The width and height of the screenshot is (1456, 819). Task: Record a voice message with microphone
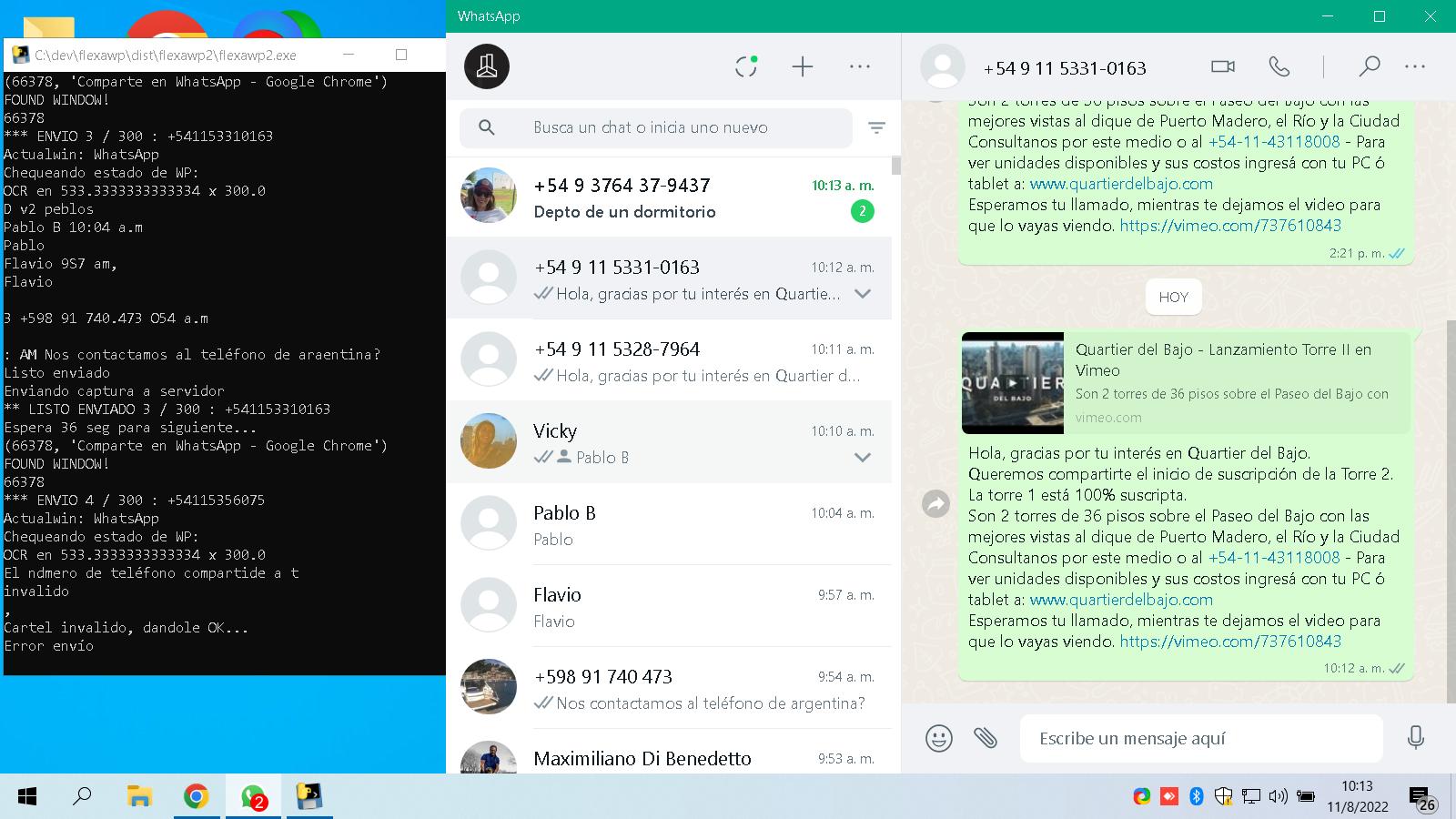[1416, 738]
